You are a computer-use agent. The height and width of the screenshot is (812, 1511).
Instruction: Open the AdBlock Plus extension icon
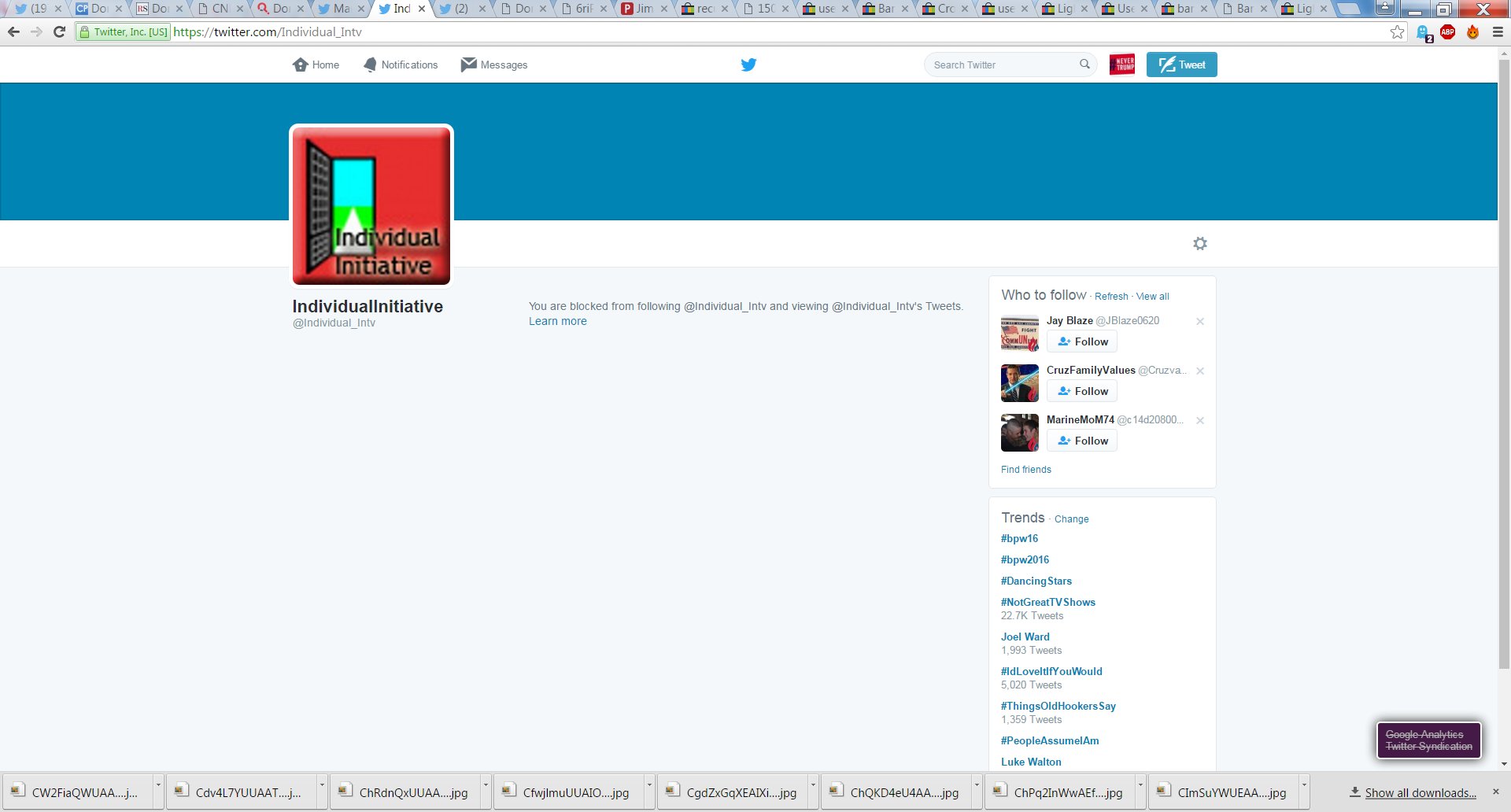click(1447, 32)
